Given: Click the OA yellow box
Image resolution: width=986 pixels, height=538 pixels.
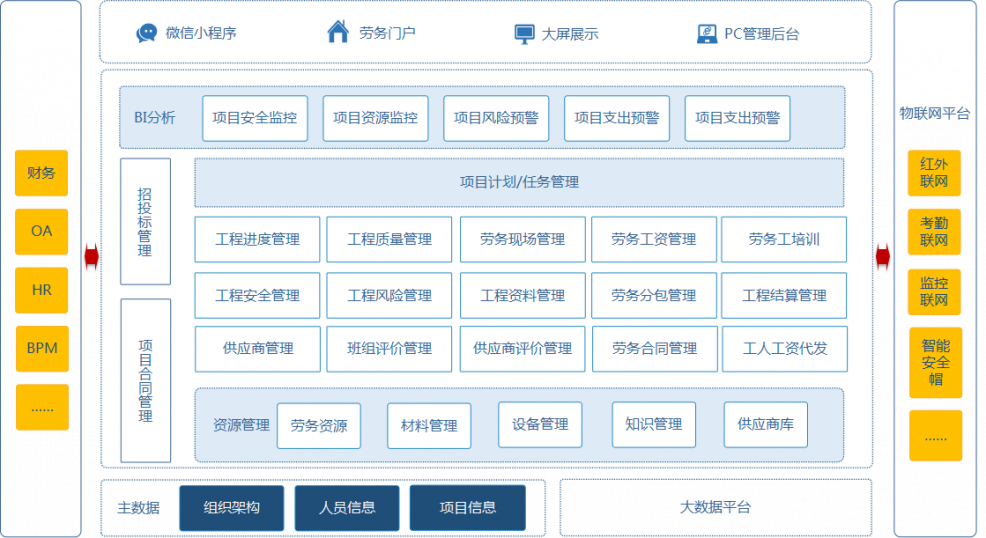Looking at the screenshot, I should point(42,231).
